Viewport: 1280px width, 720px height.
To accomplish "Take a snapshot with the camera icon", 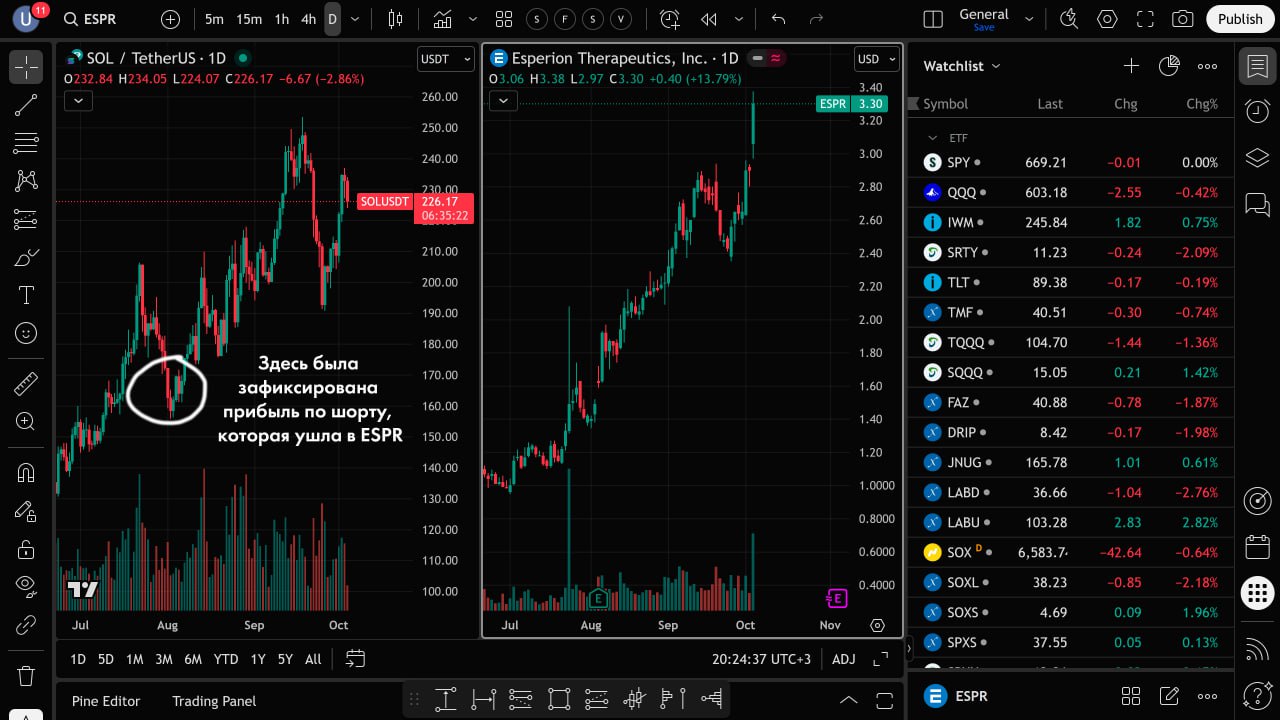I will [x=1182, y=19].
